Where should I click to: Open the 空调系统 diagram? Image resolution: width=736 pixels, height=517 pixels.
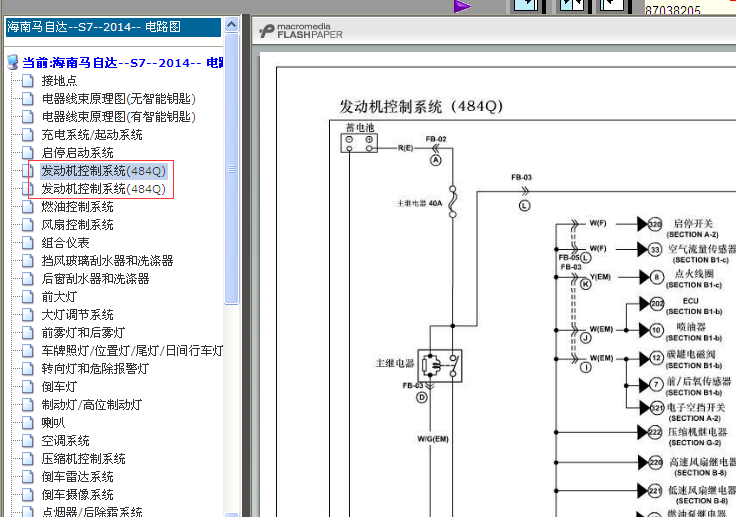(x=65, y=440)
